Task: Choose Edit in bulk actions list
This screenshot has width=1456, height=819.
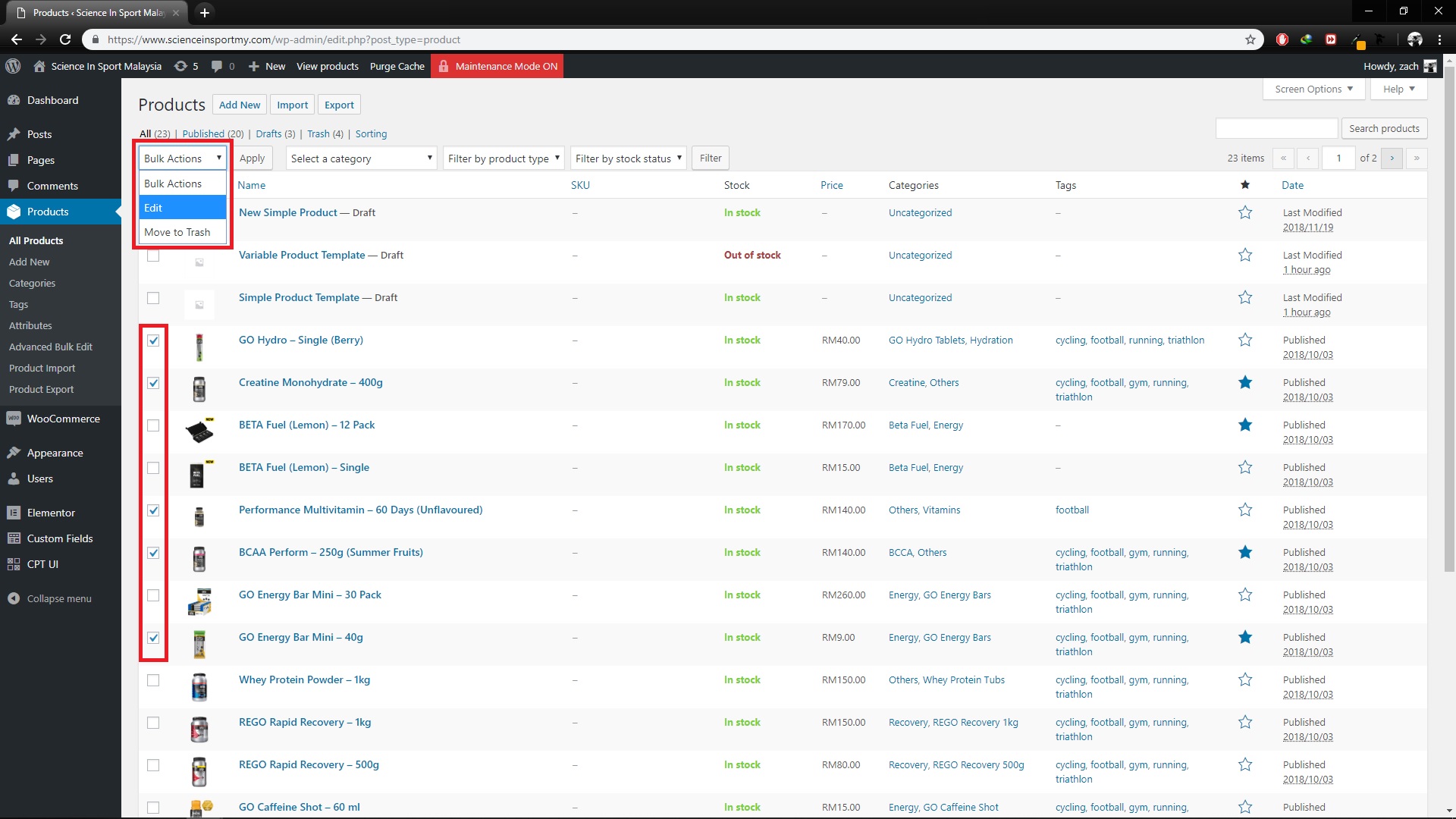Action: (183, 208)
